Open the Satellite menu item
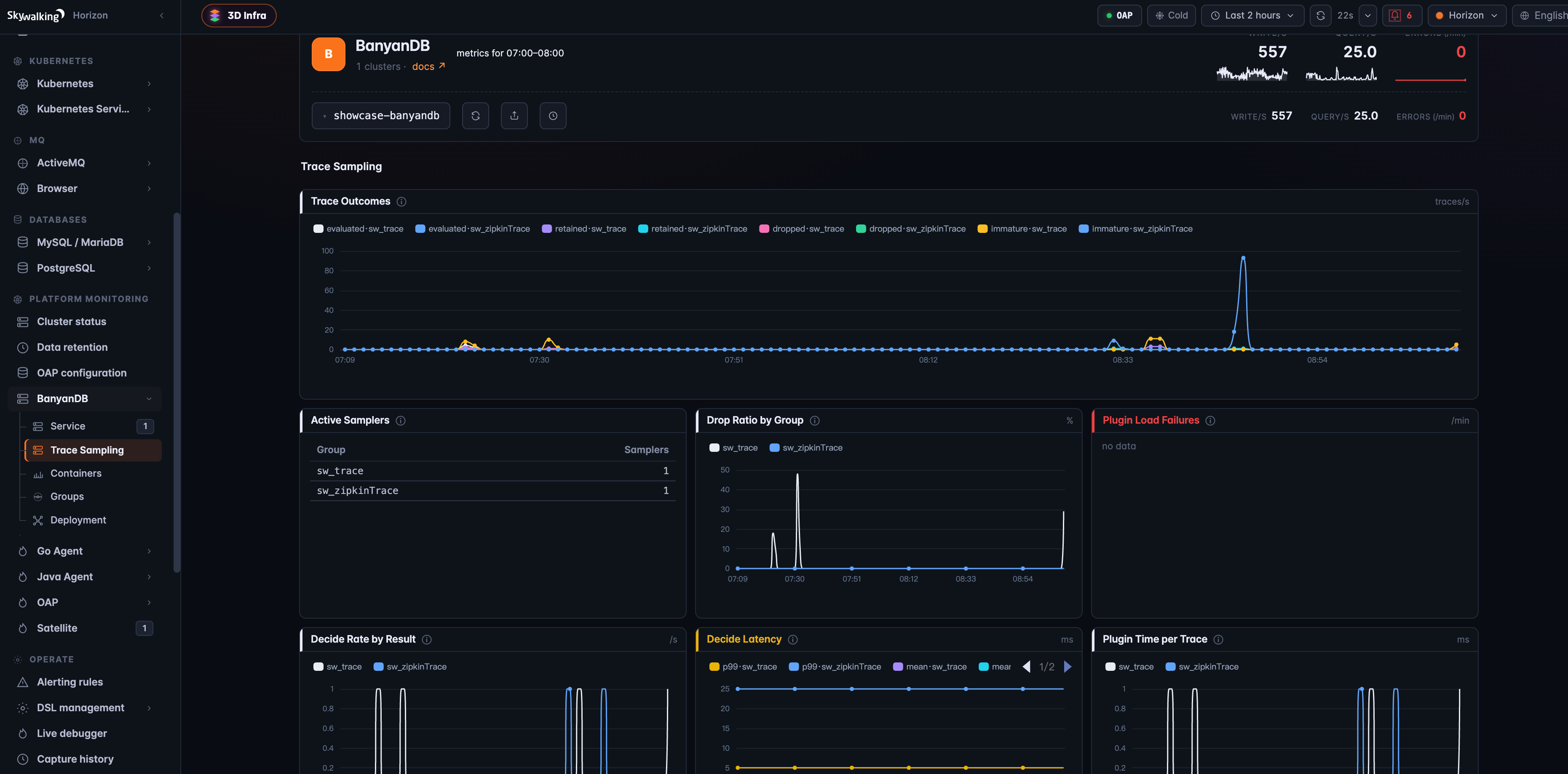The height and width of the screenshot is (774, 1568). 85,629
